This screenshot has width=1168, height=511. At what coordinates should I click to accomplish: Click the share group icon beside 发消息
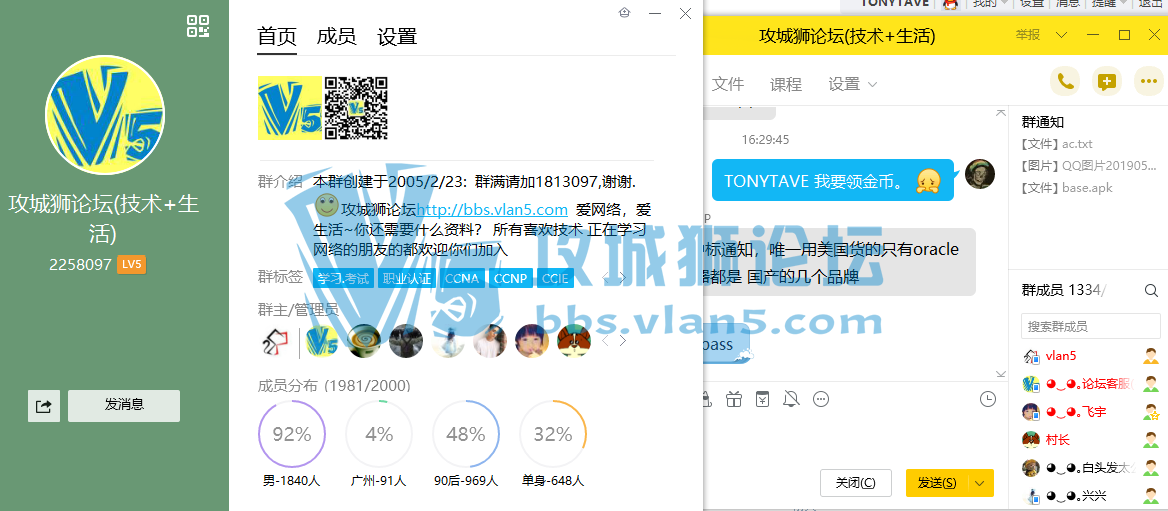tap(44, 406)
